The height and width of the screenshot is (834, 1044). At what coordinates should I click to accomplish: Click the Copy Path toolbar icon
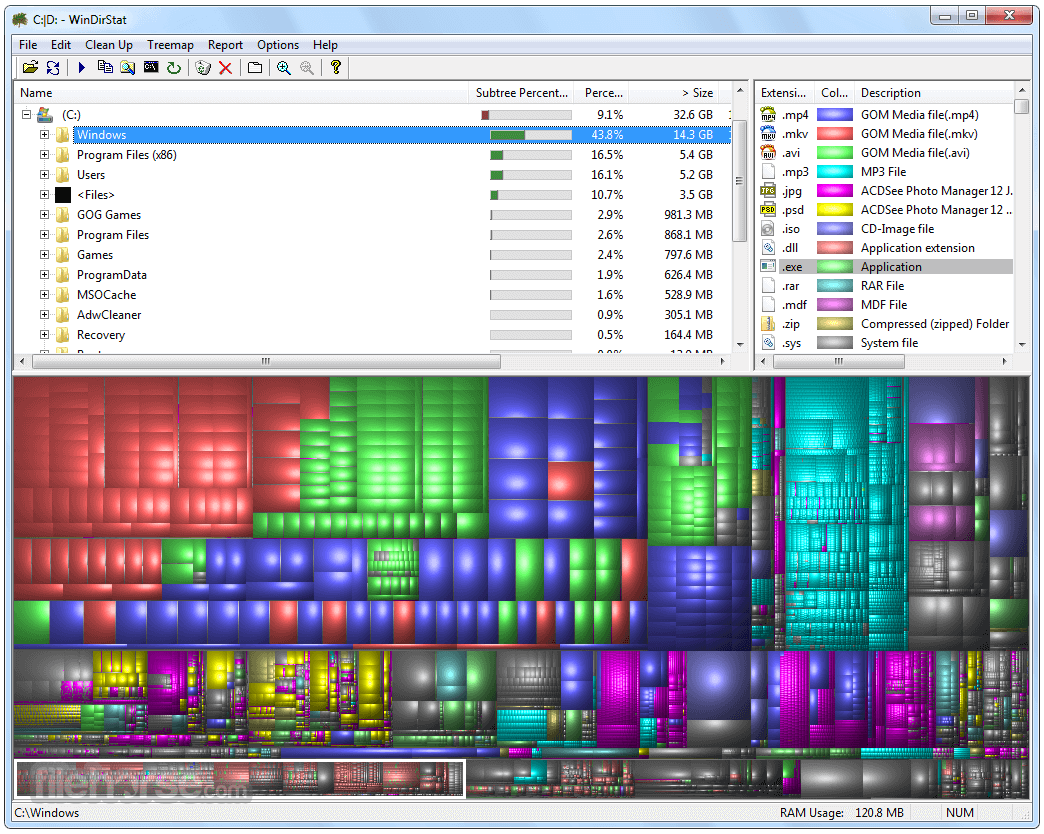pos(105,67)
